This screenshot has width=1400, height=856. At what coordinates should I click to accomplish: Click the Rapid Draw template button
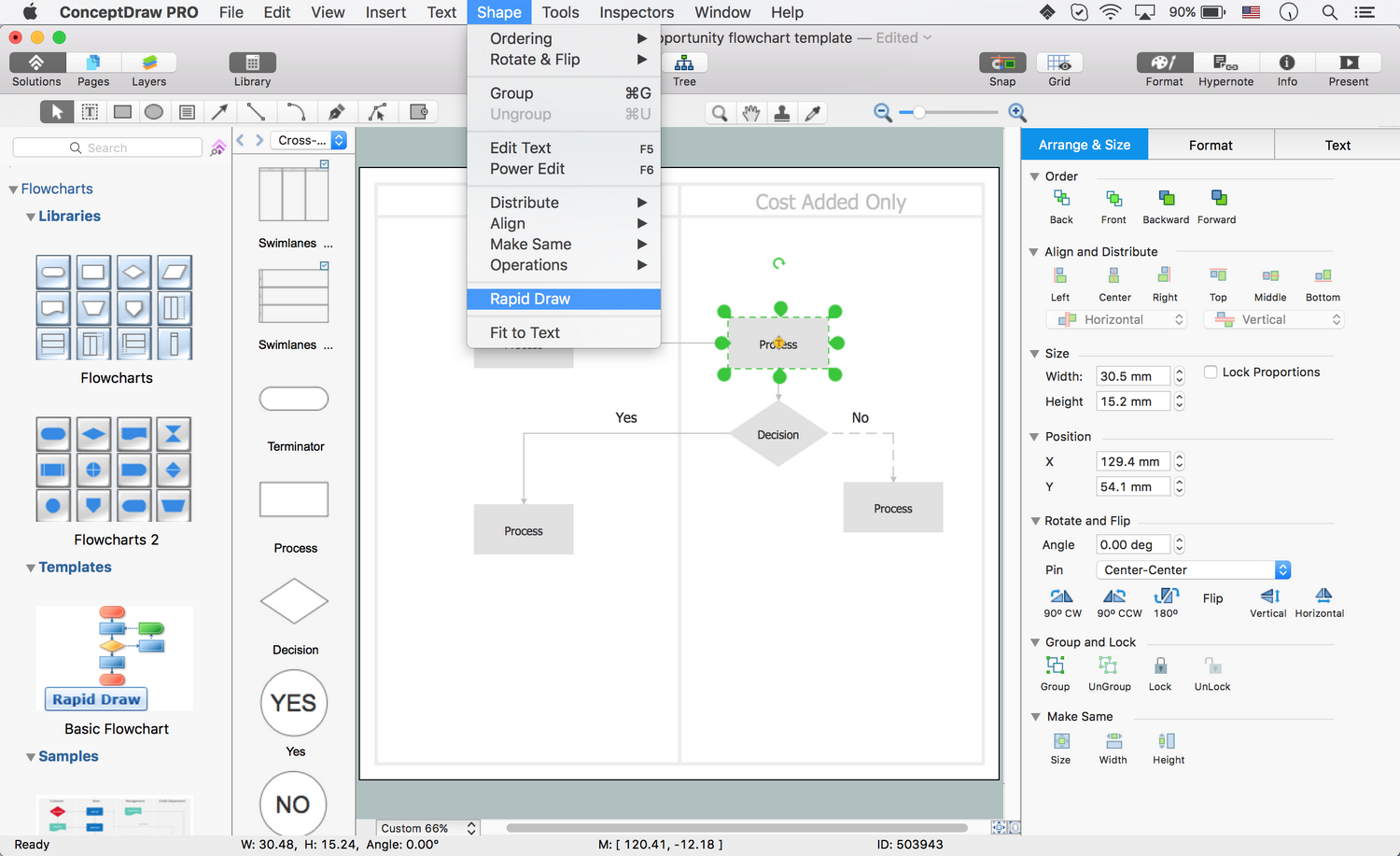[96, 699]
